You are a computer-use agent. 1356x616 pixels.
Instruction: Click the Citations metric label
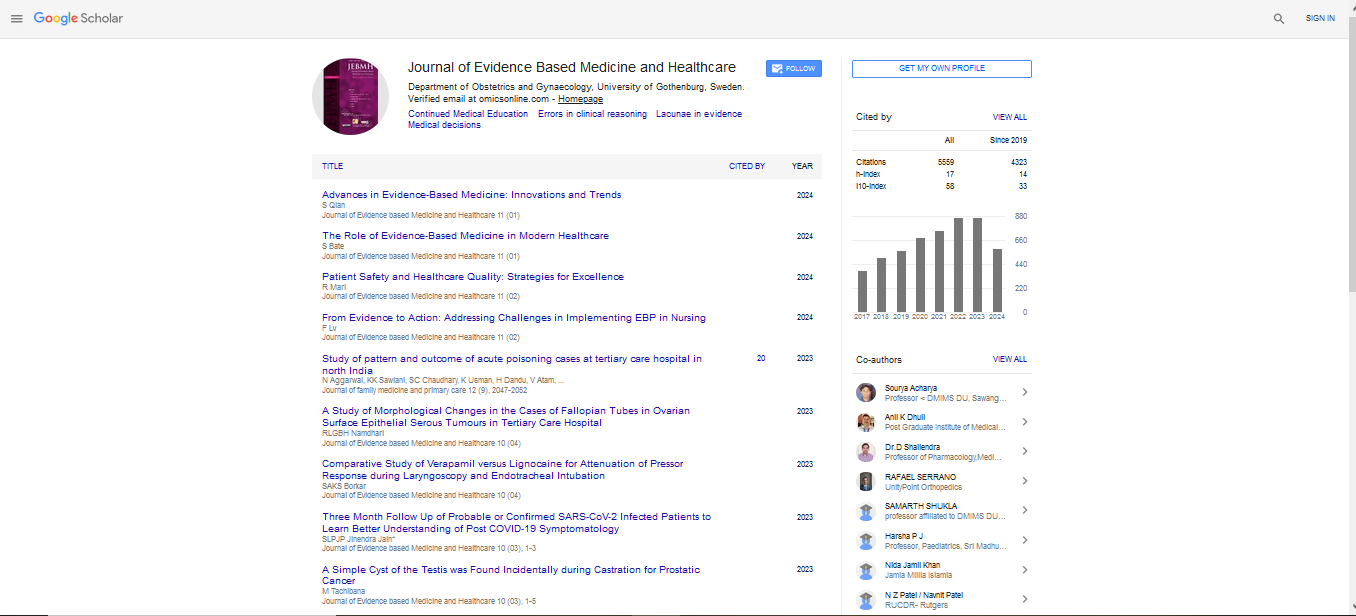click(871, 162)
